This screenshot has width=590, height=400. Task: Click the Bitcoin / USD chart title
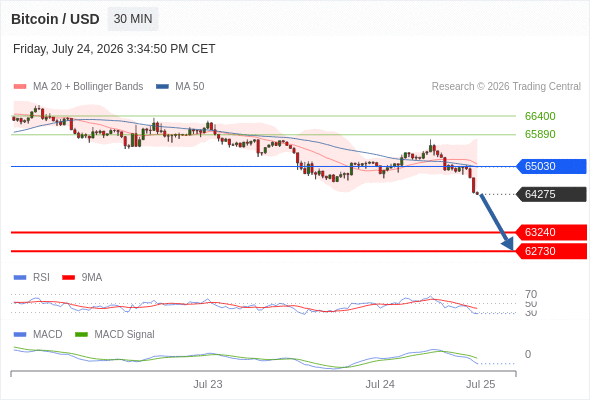click(x=55, y=19)
